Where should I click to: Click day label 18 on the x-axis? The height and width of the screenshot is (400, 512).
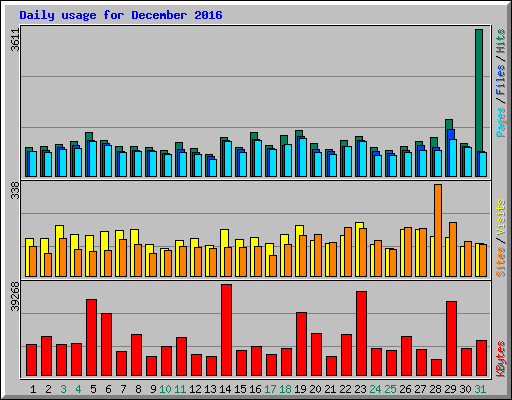(285, 389)
